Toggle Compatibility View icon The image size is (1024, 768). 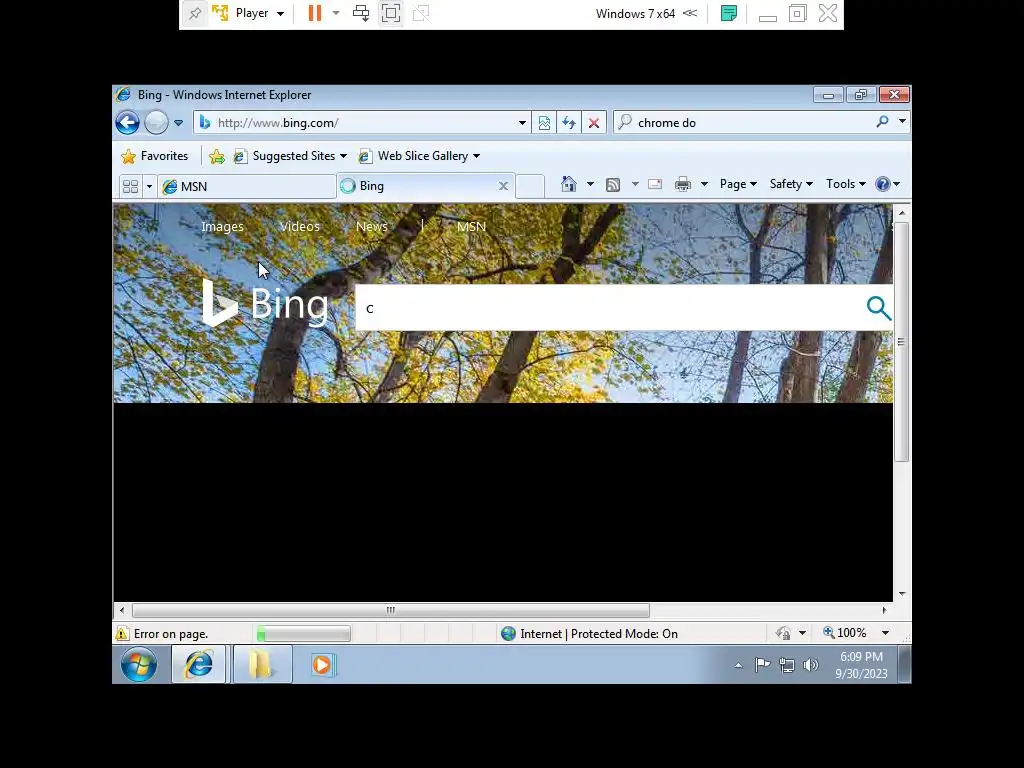544,123
